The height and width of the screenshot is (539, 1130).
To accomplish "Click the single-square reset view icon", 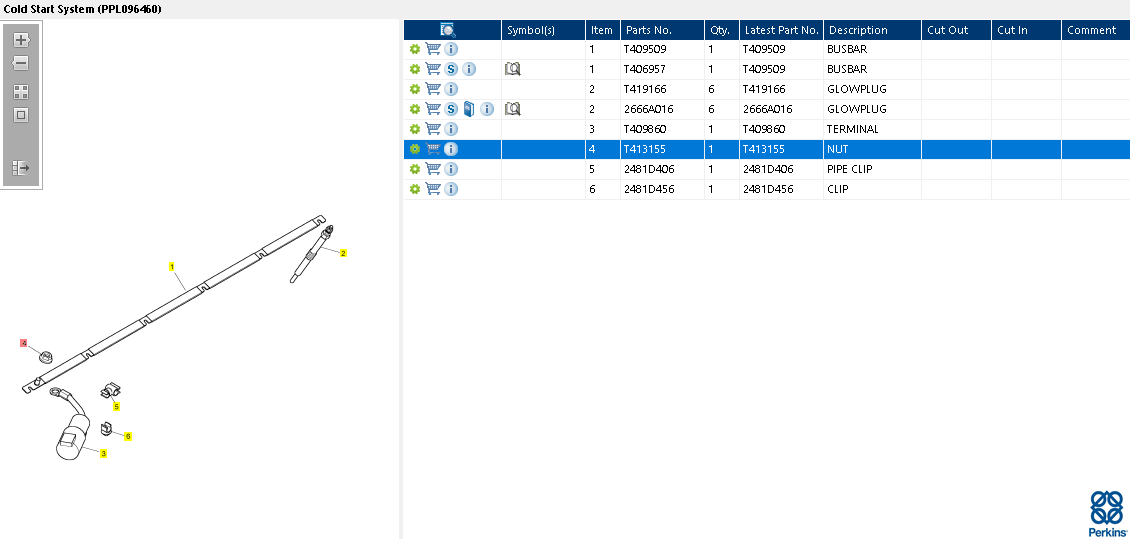I will pyautogui.click(x=21, y=115).
